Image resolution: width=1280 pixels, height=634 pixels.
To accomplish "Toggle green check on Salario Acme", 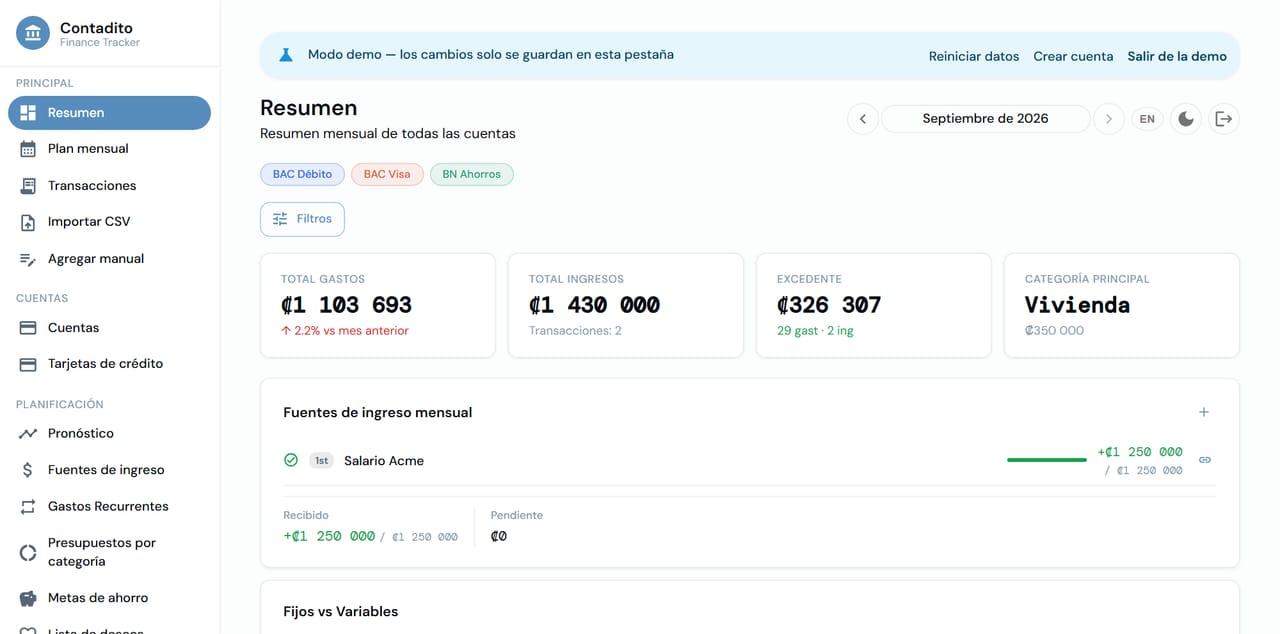I will pos(291,460).
